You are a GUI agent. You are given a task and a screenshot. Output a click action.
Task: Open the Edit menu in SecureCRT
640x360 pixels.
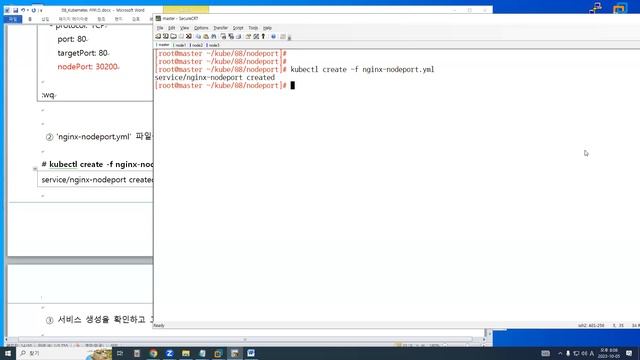(x=171, y=28)
